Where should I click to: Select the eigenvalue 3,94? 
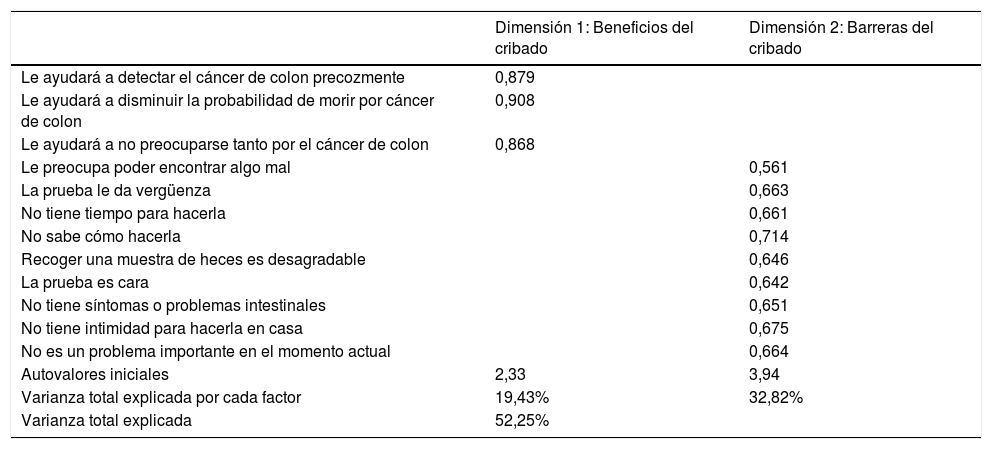(x=764, y=374)
